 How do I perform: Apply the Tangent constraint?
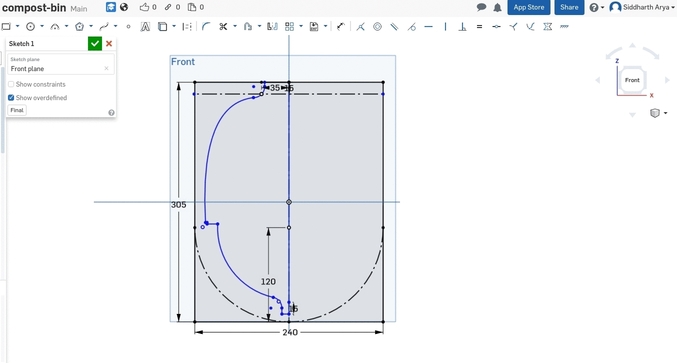point(411,27)
